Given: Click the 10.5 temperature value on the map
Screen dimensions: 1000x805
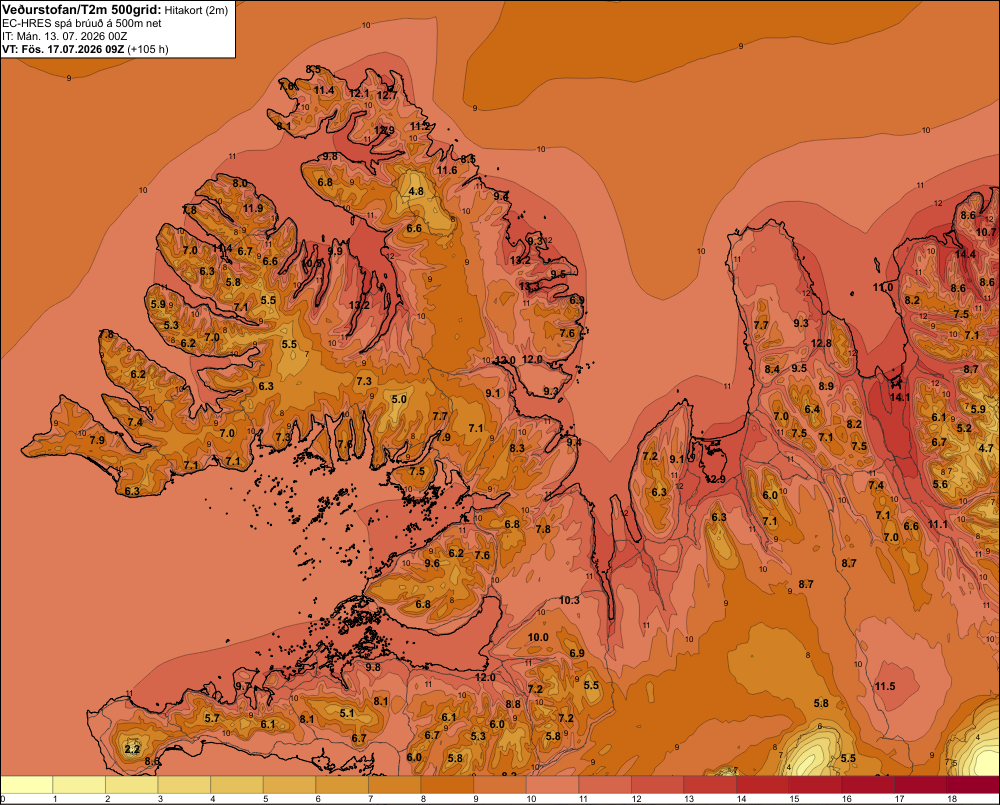Looking at the screenshot, I should pyautogui.click(x=311, y=263).
